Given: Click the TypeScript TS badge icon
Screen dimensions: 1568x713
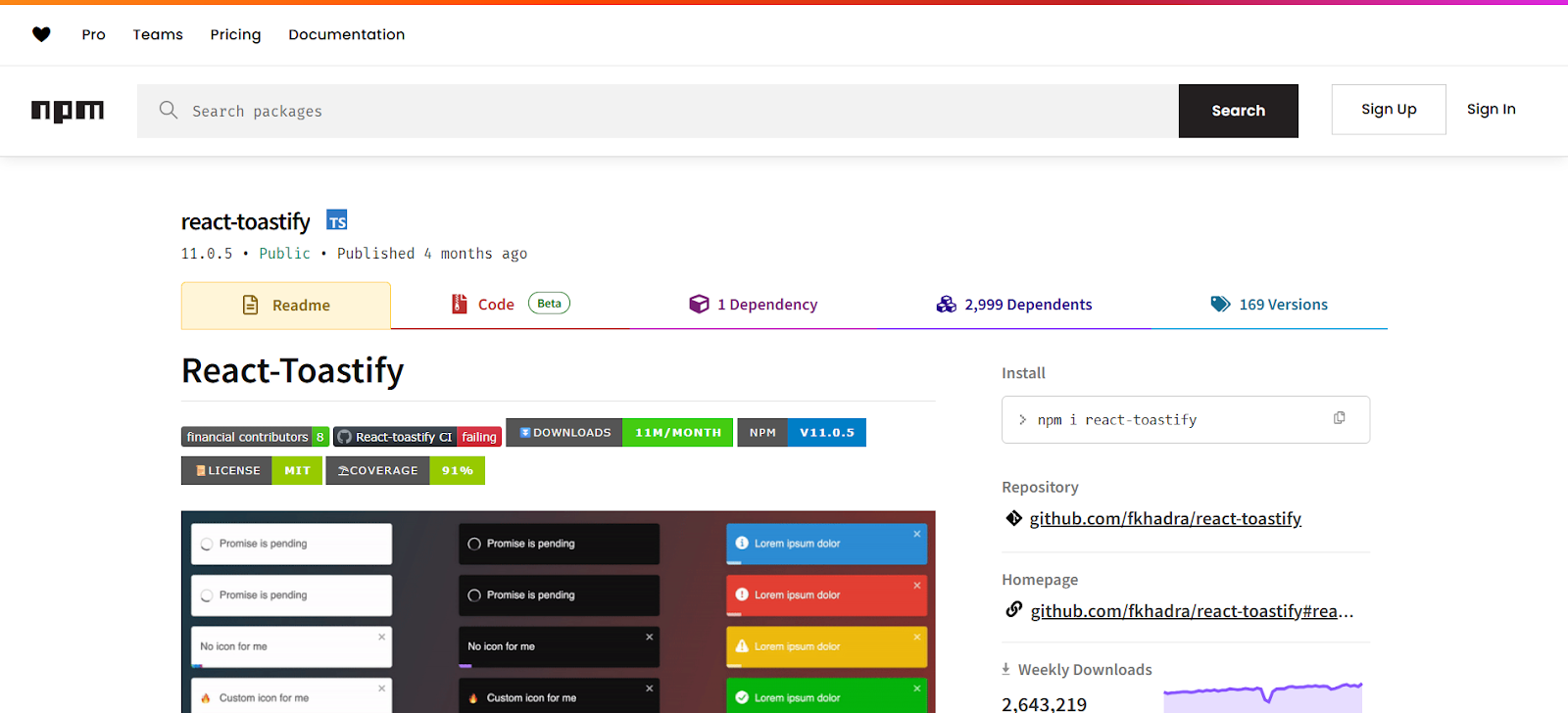Looking at the screenshot, I should [x=337, y=221].
